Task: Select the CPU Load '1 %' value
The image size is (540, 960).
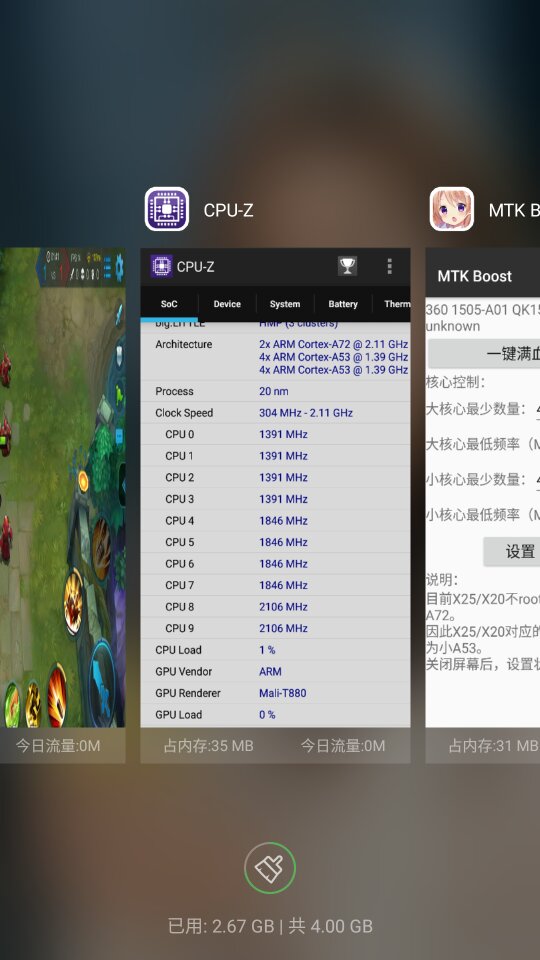Action: [x=267, y=650]
